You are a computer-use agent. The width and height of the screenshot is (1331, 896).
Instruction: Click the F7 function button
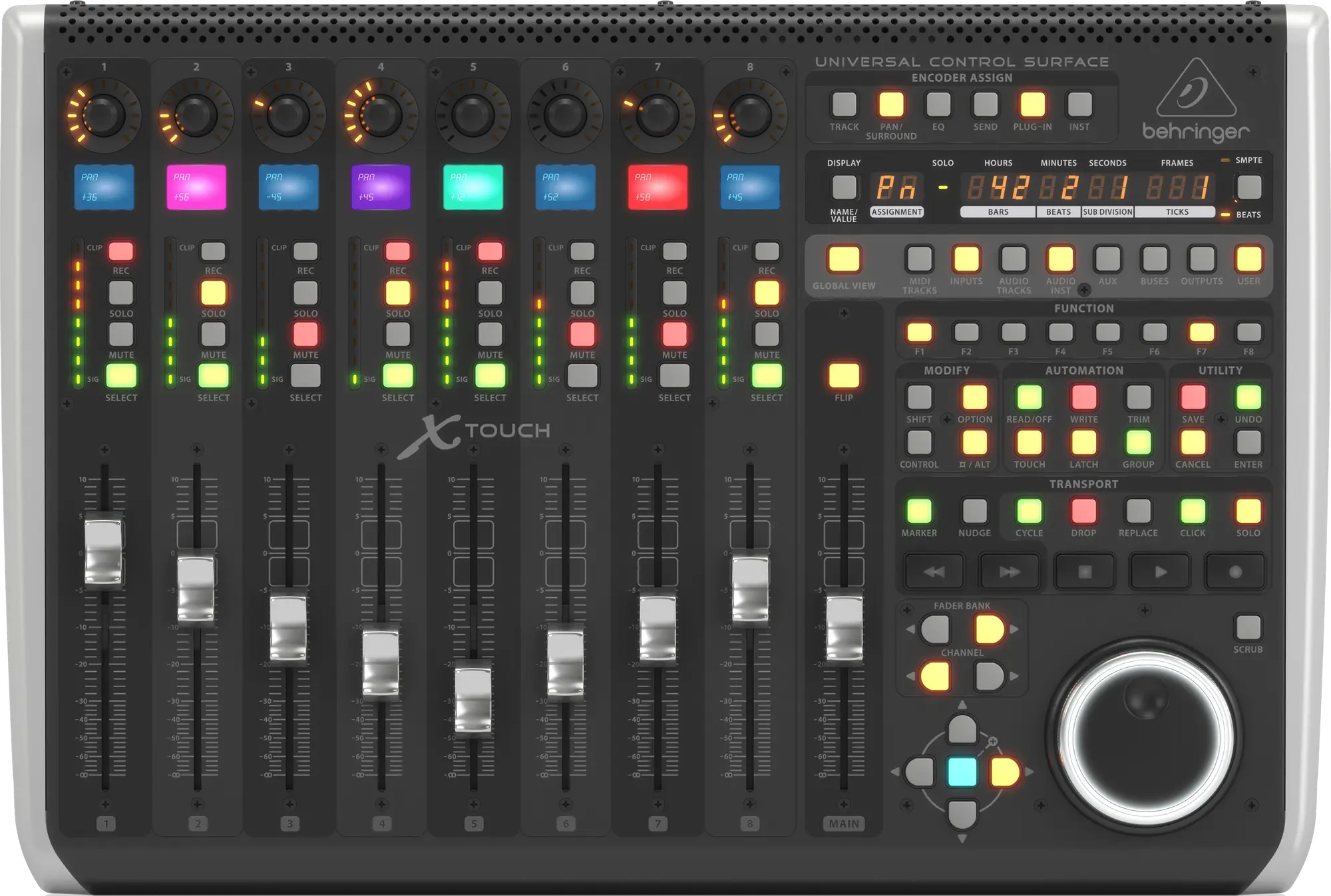1202,332
